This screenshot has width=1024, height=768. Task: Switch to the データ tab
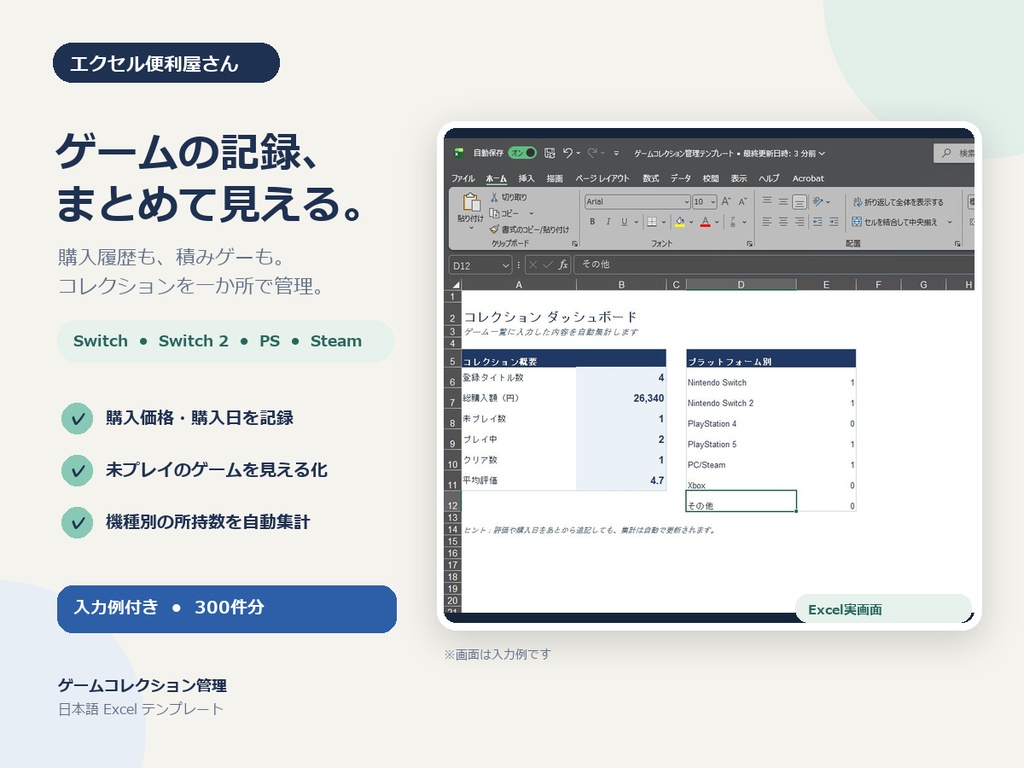coord(680,178)
